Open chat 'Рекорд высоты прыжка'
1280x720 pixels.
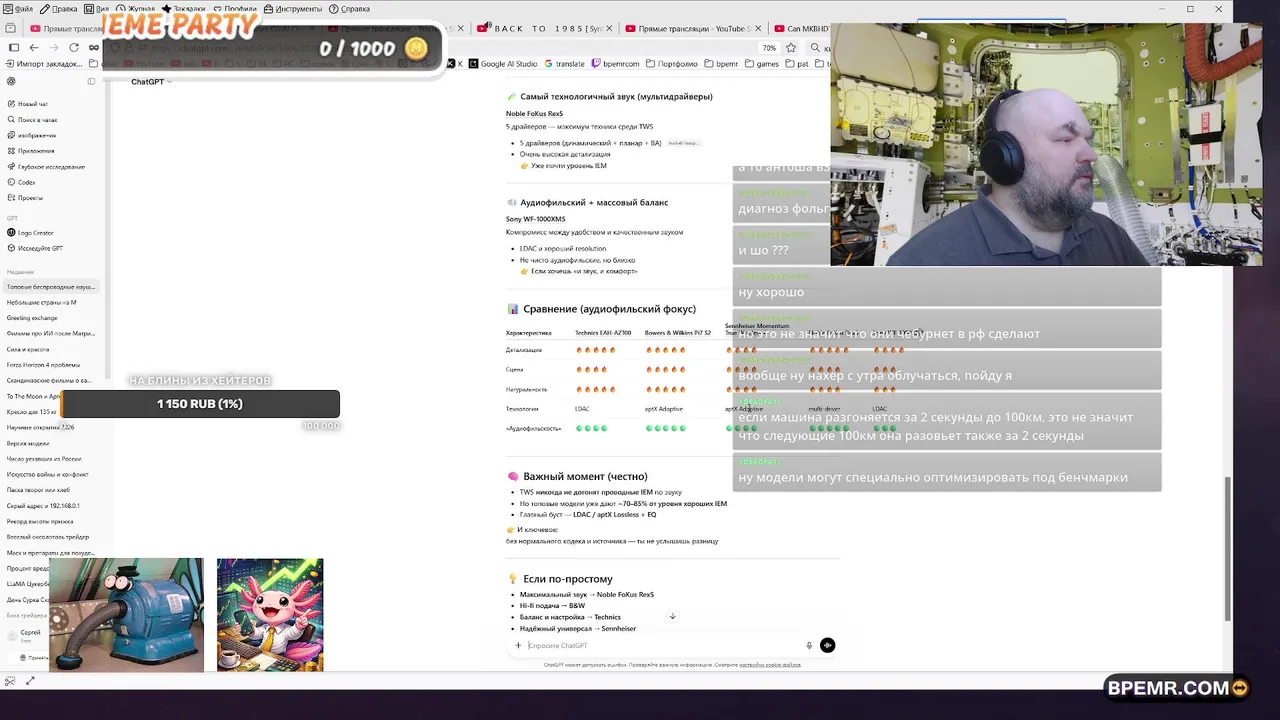pos(40,521)
